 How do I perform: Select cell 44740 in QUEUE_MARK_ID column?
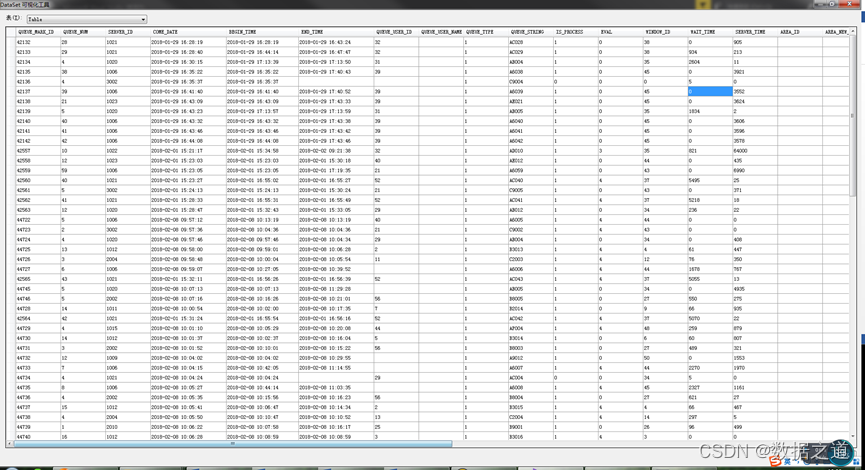[38, 437]
